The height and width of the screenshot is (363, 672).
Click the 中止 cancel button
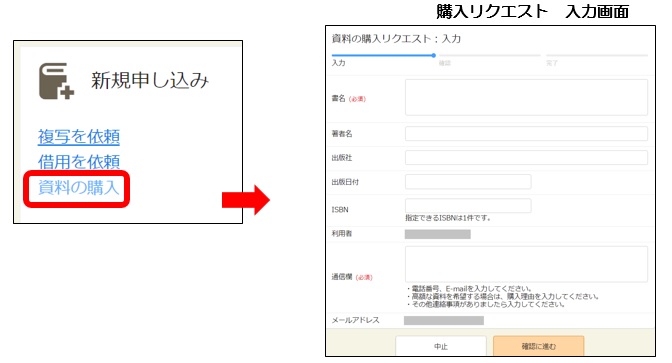441,346
